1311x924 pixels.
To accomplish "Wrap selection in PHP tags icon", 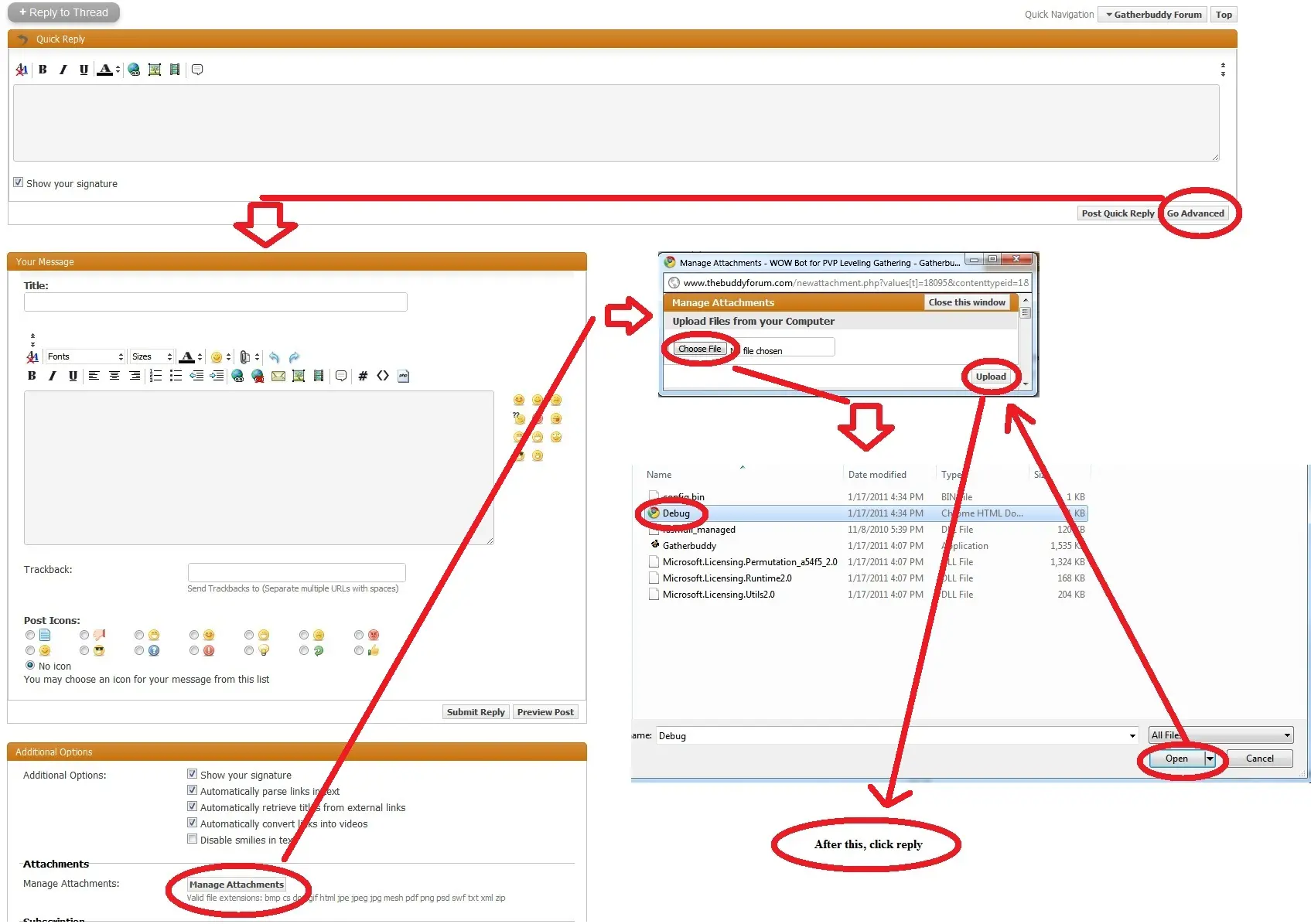I will click(403, 377).
